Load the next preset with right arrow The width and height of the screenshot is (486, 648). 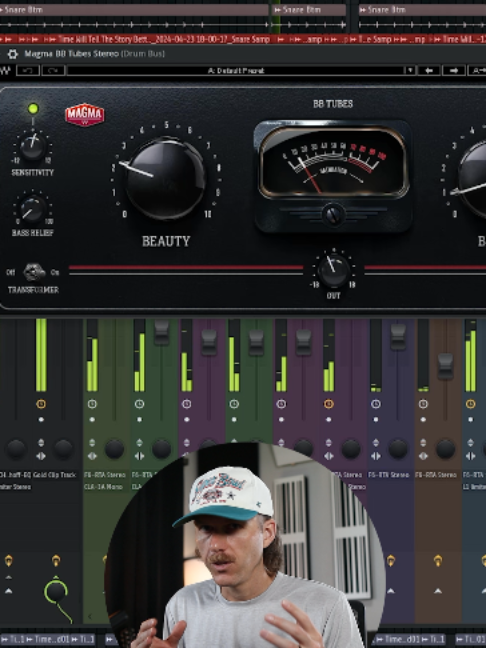[453, 71]
